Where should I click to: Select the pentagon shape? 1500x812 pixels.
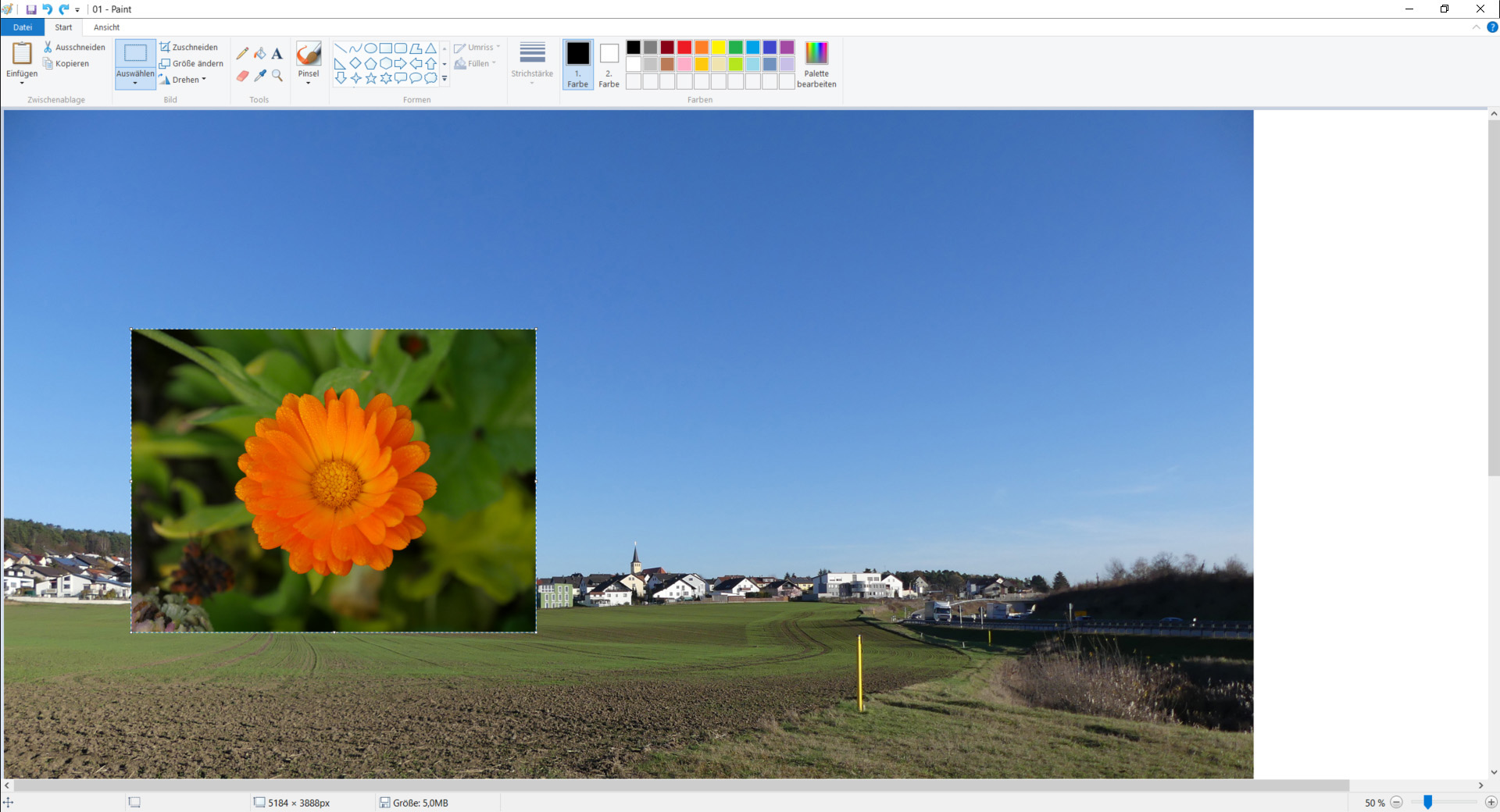(x=371, y=63)
